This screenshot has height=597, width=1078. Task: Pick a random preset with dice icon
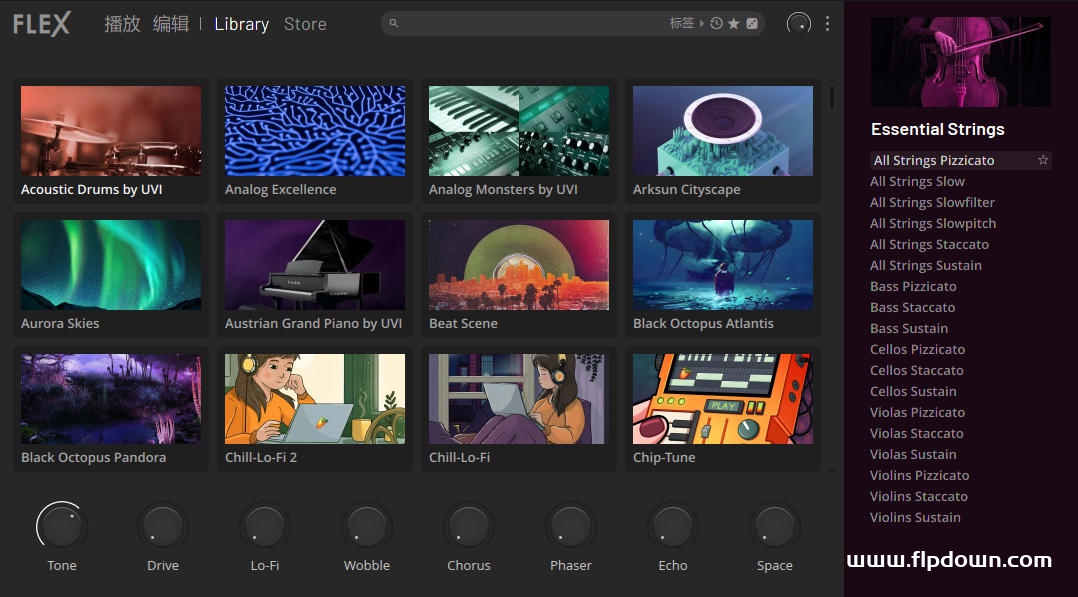752,23
